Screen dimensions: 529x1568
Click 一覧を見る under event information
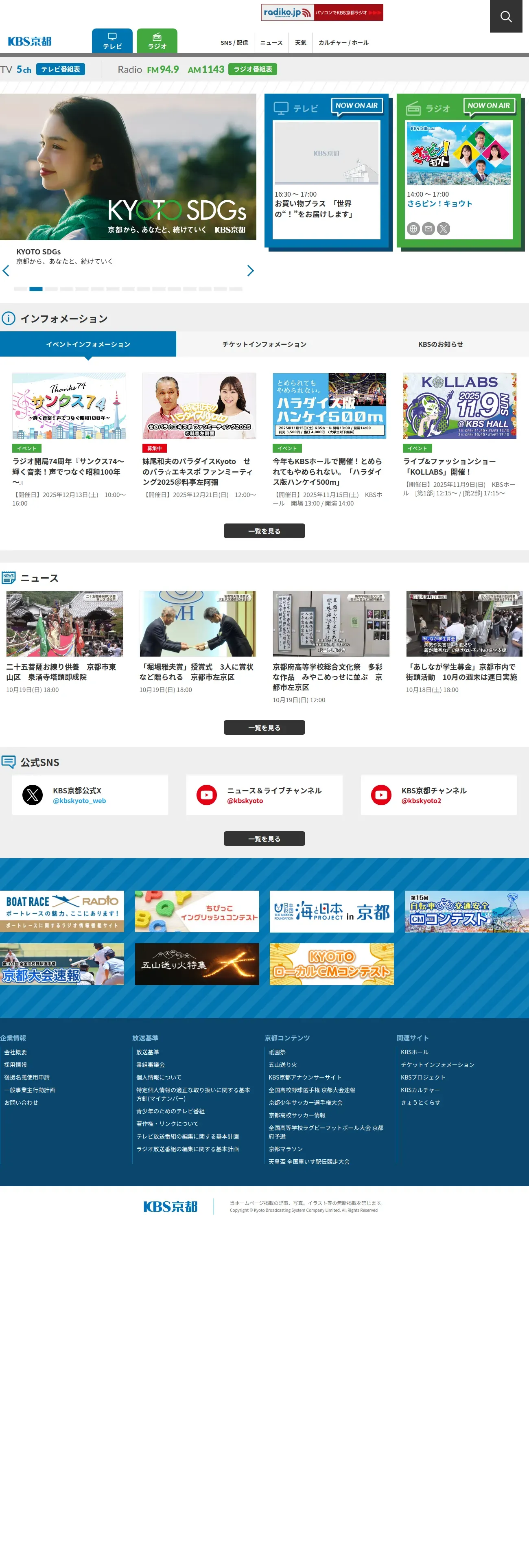(264, 531)
